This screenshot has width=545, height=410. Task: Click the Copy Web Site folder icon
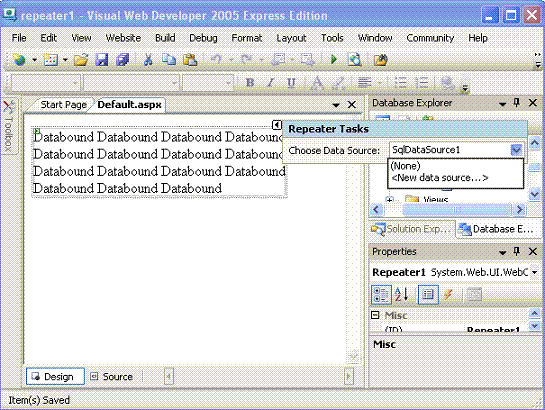coord(381,60)
